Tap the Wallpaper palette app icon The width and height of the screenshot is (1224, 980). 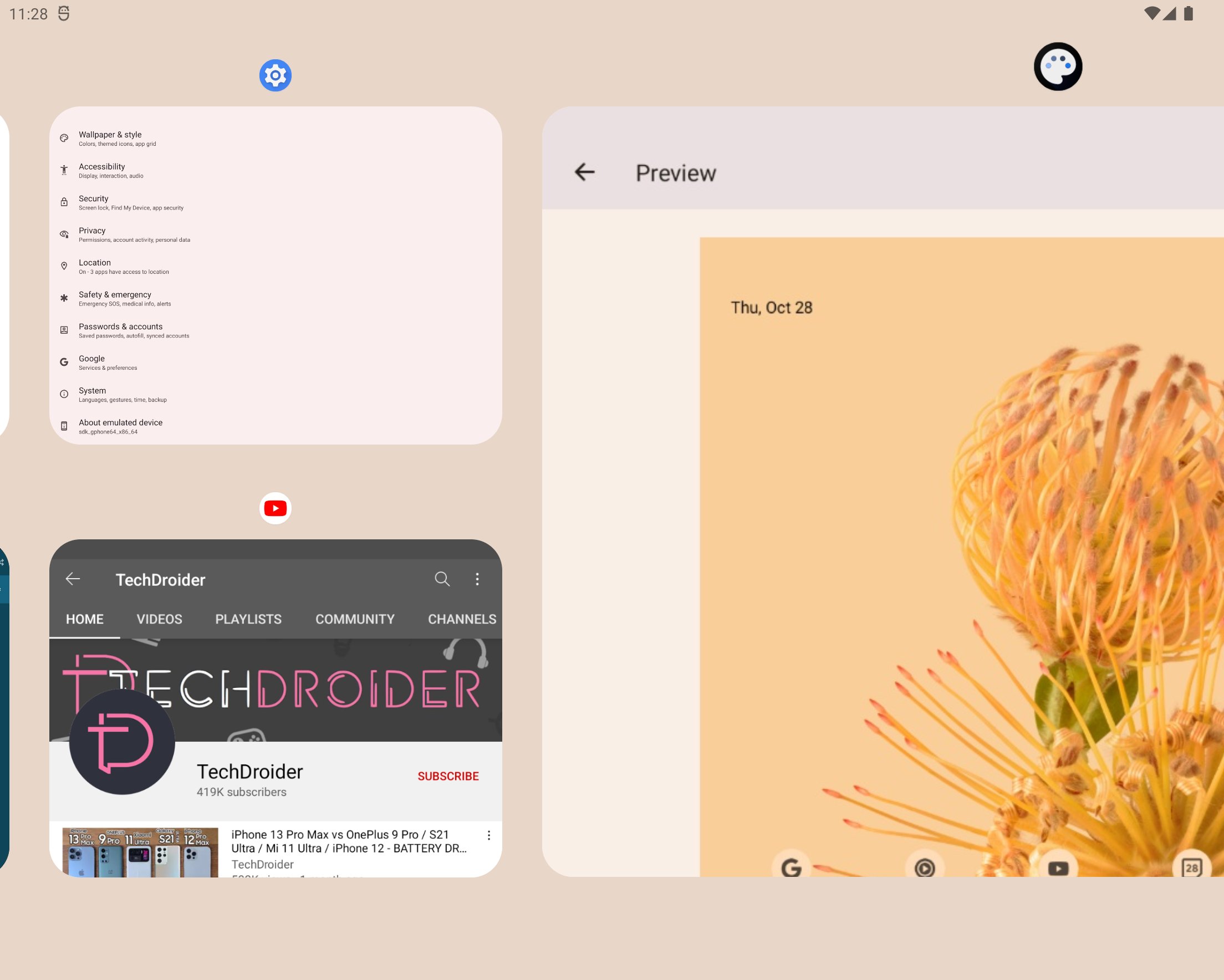click(1058, 67)
